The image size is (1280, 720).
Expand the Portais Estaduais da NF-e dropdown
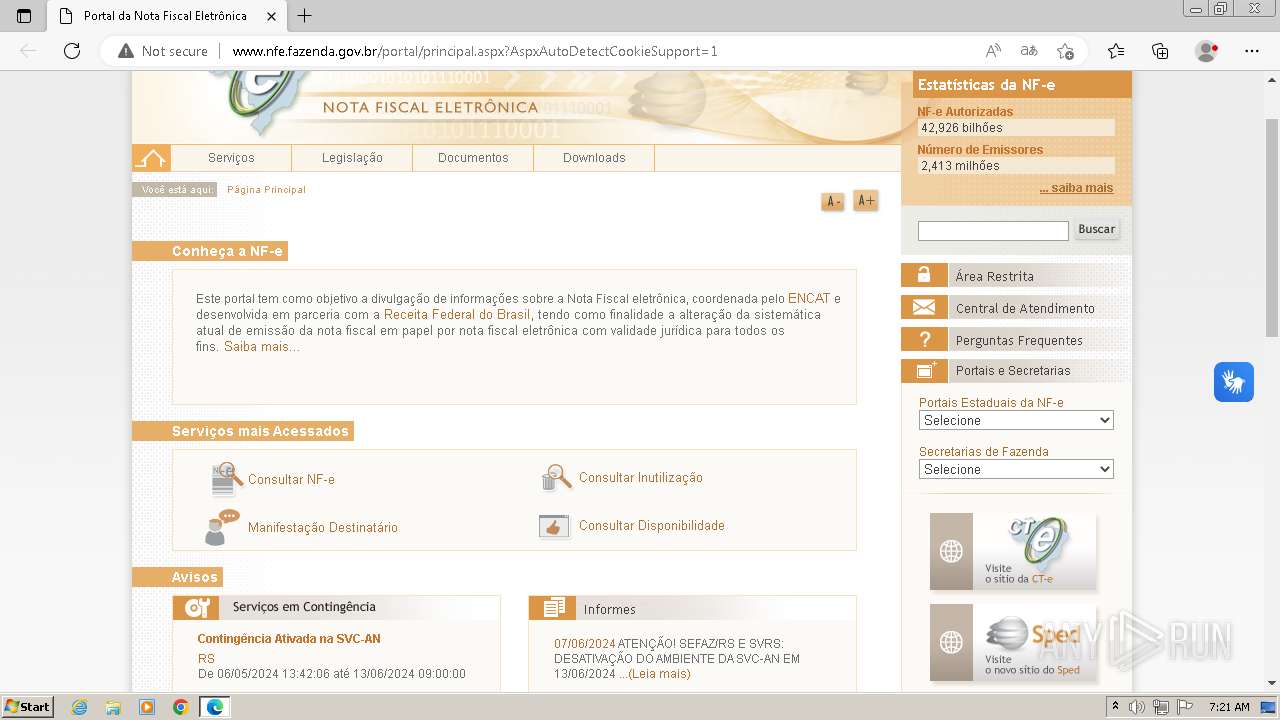[1016, 421]
